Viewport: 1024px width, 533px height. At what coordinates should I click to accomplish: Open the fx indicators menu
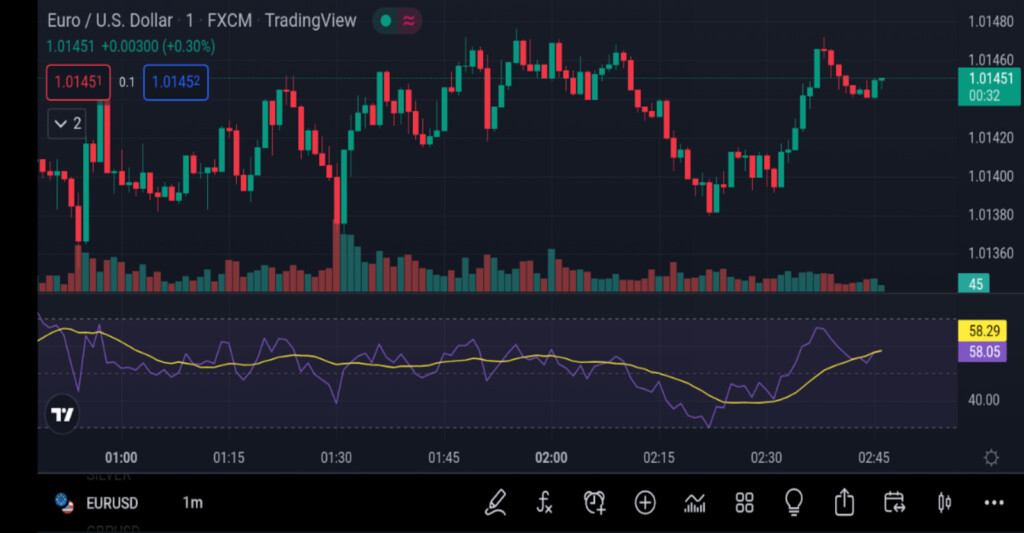545,502
